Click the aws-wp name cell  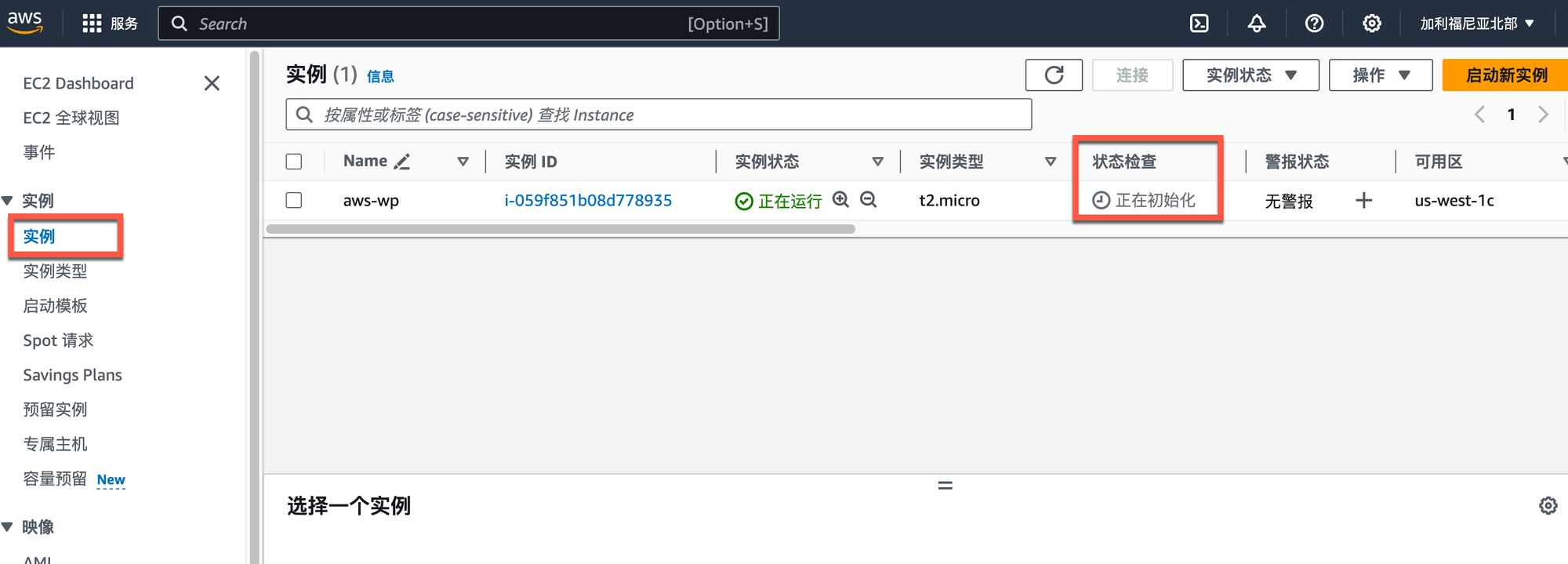[x=371, y=201]
